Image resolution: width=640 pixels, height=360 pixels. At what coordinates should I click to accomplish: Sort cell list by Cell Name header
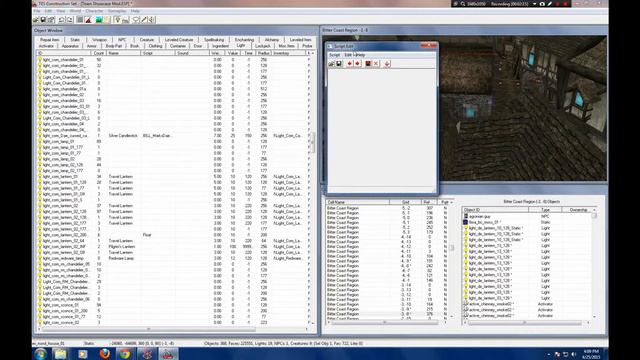pos(358,202)
